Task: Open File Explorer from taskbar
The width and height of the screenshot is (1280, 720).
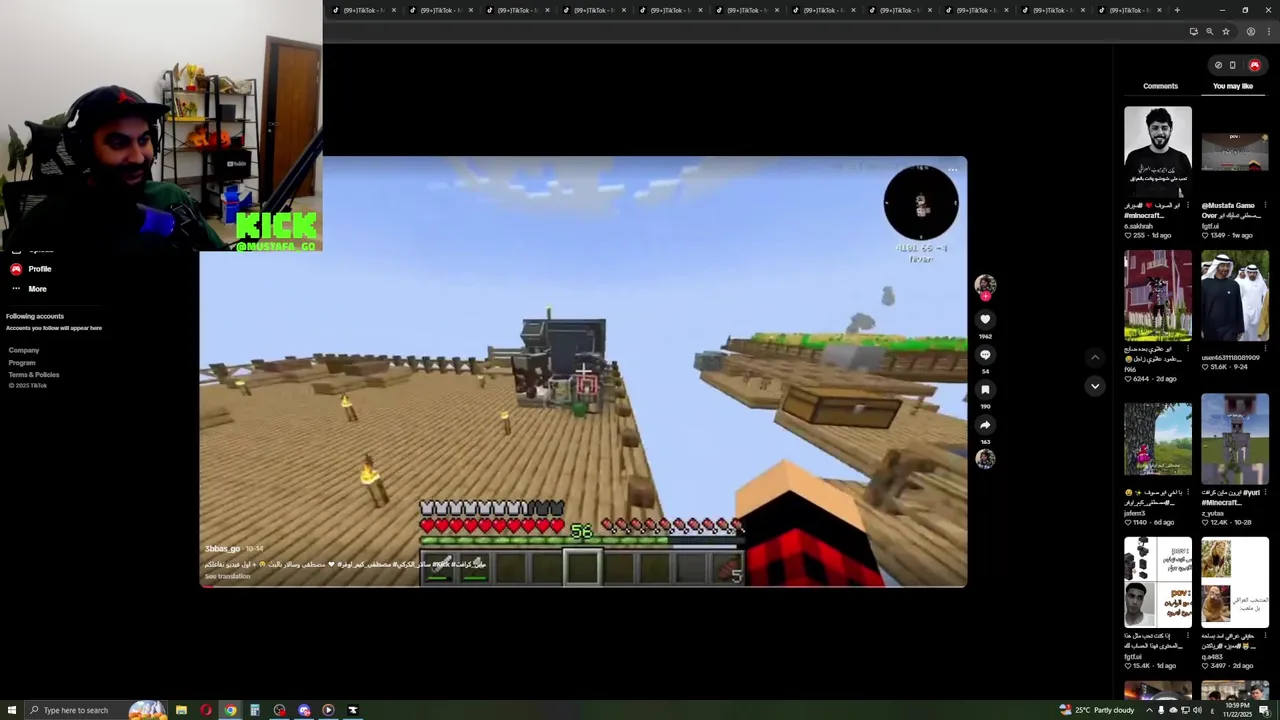Action: (181, 710)
